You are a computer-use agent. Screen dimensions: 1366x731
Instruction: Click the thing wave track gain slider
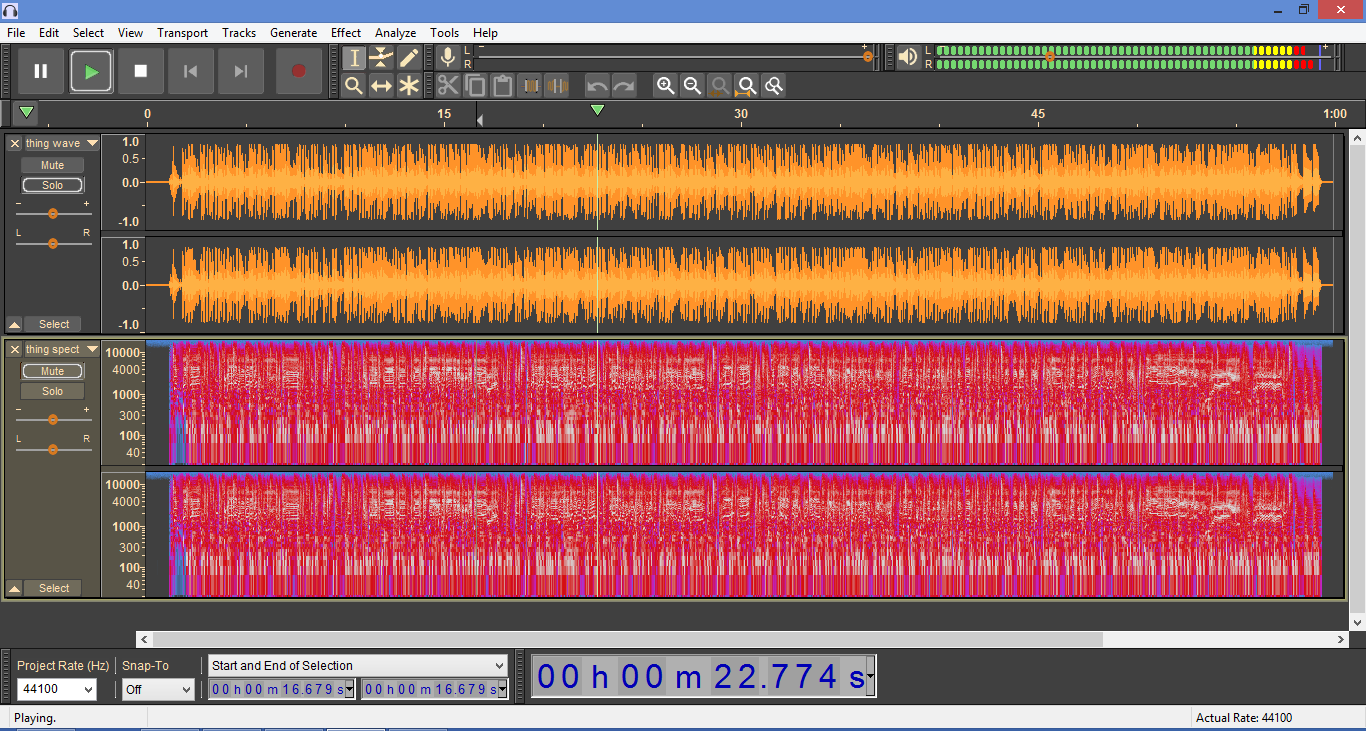click(x=53, y=213)
